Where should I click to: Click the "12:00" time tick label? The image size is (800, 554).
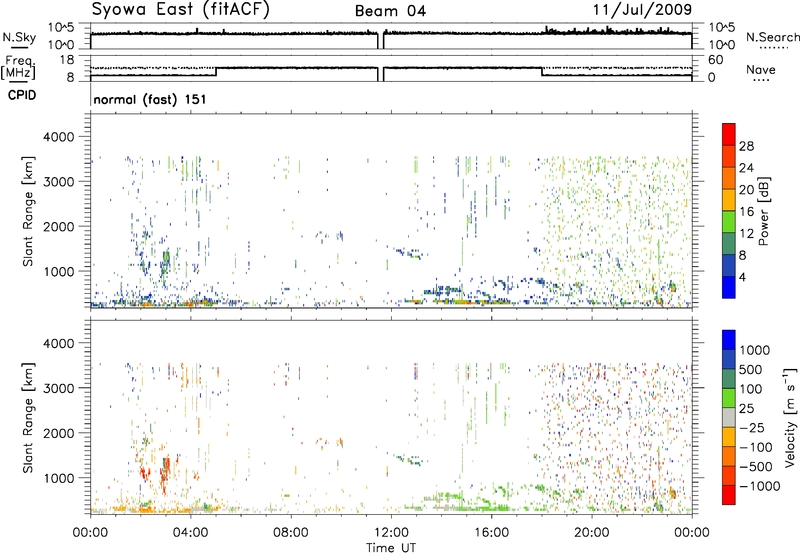391,533
